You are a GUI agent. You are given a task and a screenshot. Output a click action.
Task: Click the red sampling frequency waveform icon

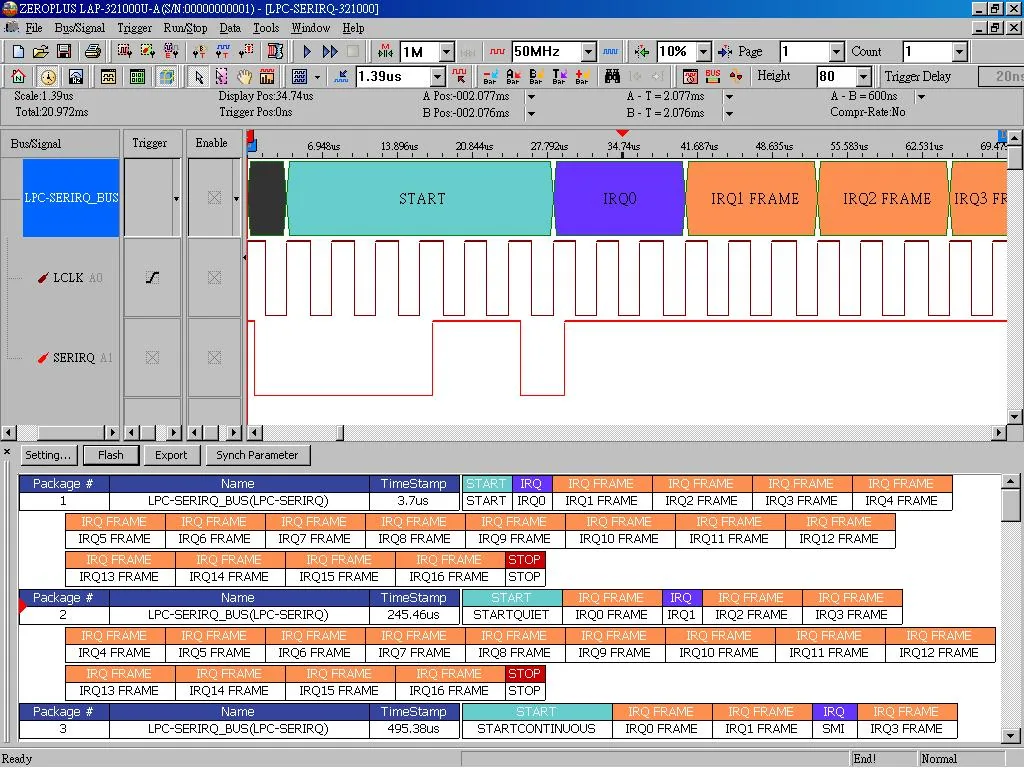click(x=498, y=52)
